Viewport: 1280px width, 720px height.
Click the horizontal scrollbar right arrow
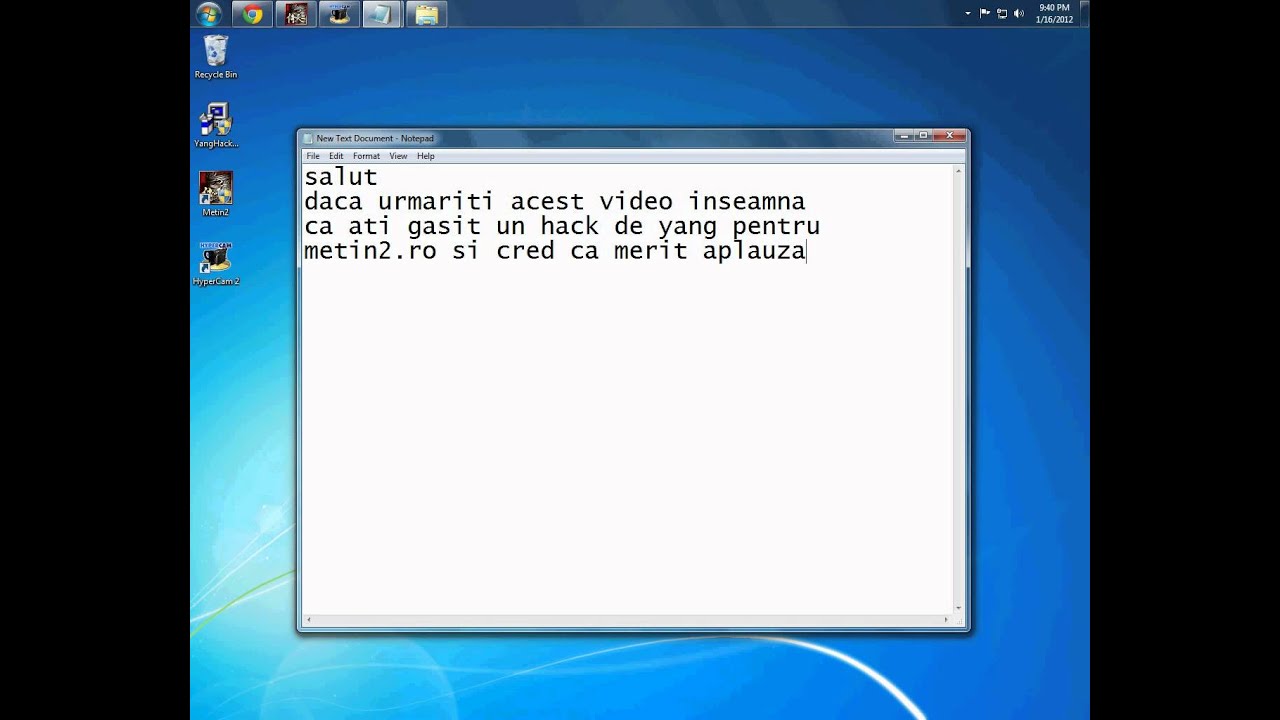(x=946, y=620)
